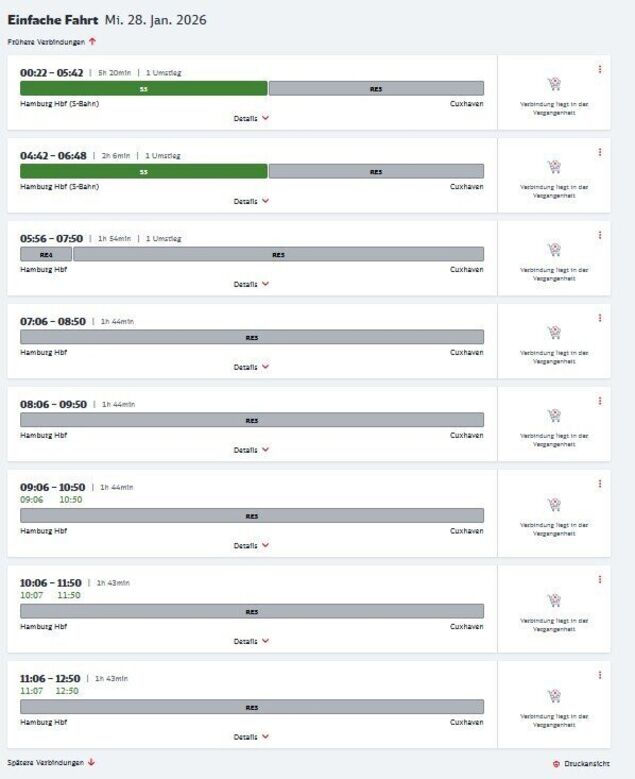Screen dimensions: 635x779
Task: Click the cart icon for the 05:56 connection
Action: (x=553, y=250)
